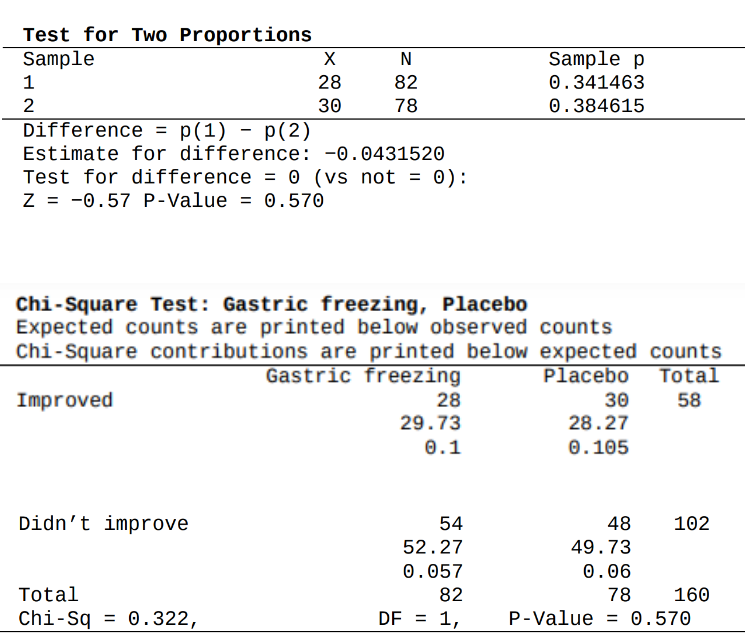Select expected count 29.73 under Gastric freezing
Viewport: 745px width, 640px height.
pyautogui.click(x=431, y=424)
